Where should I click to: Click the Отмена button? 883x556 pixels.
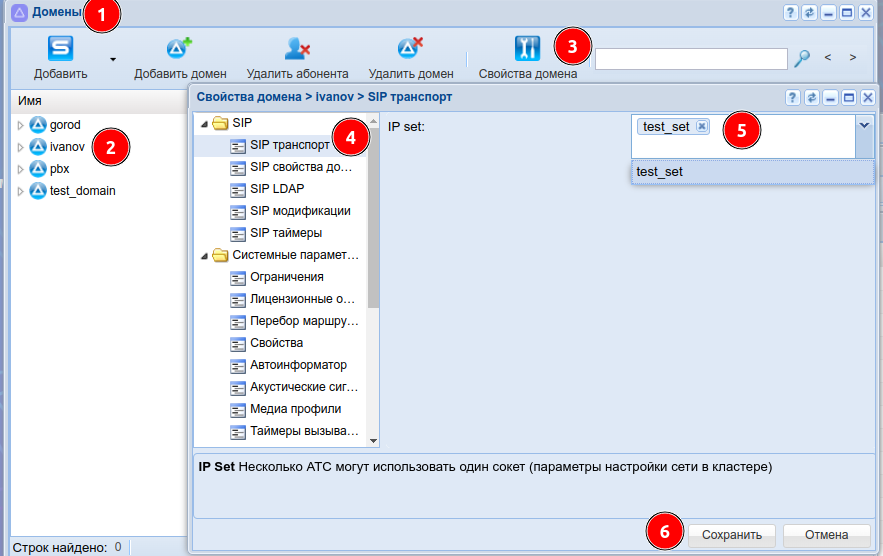(826, 535)
